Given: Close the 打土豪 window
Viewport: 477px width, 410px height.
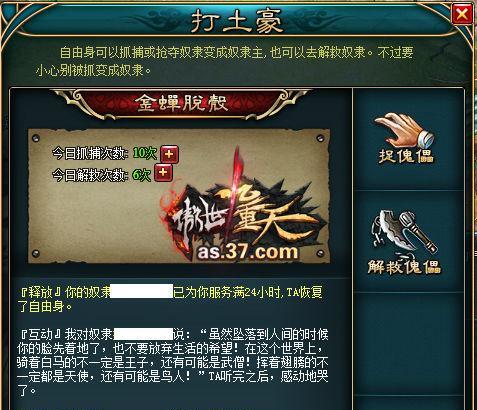Looking at the screenshot, I should [x=462, y=14].
